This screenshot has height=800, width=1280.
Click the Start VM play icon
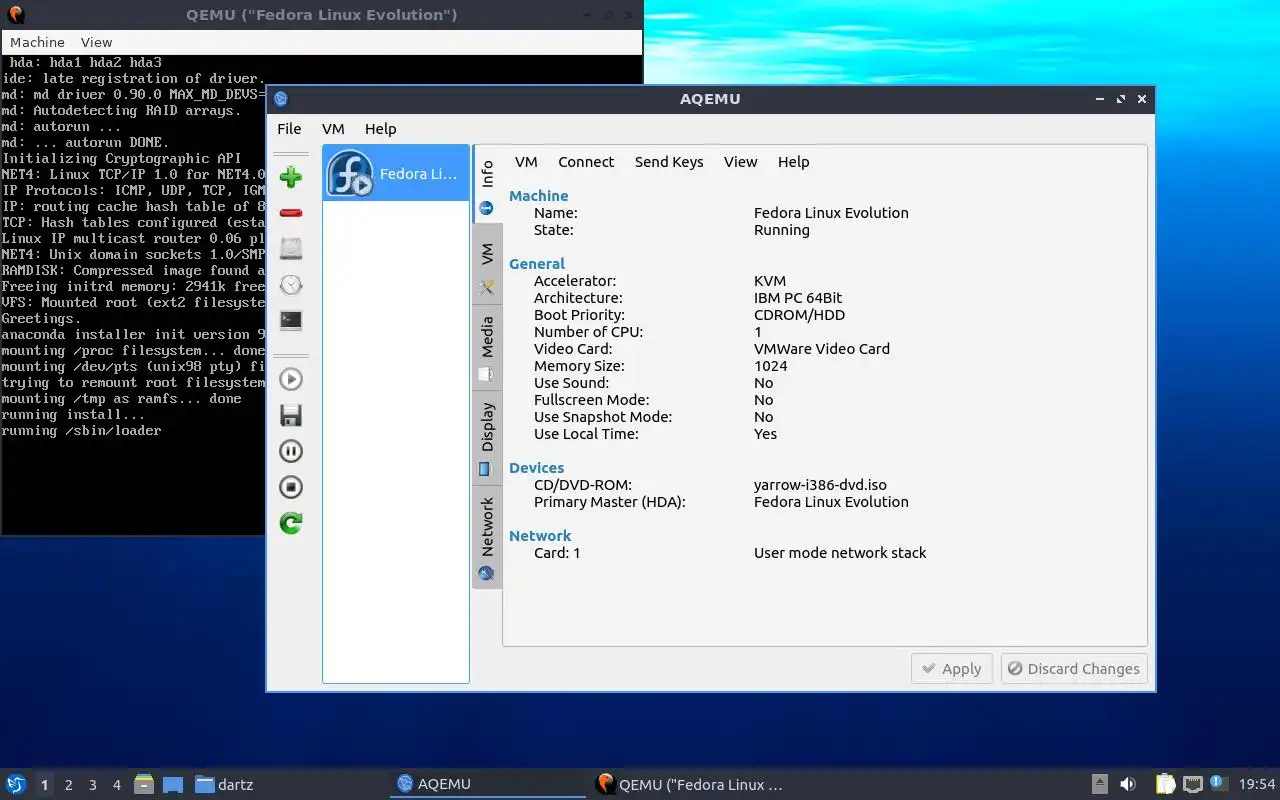[291, 379]
